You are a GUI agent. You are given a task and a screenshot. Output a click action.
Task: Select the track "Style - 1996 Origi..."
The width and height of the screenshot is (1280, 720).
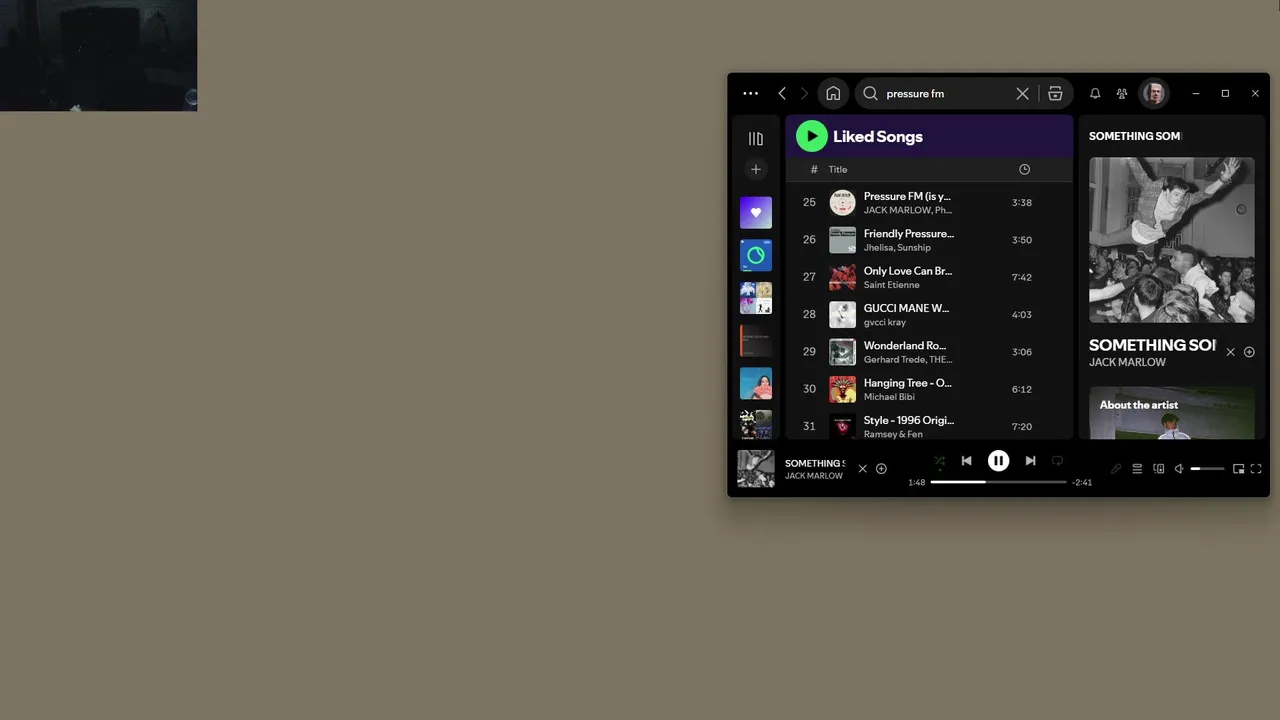tap(909, 420)
